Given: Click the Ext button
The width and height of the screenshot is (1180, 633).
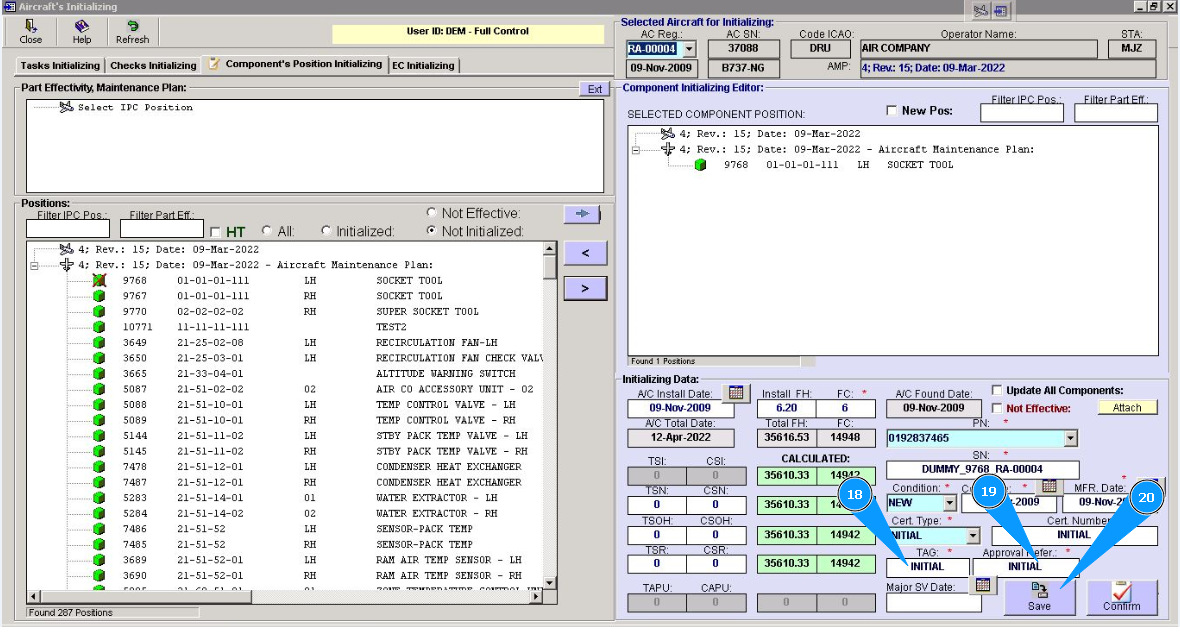Looking at the screenshot, I should click(x=594, y=89).
